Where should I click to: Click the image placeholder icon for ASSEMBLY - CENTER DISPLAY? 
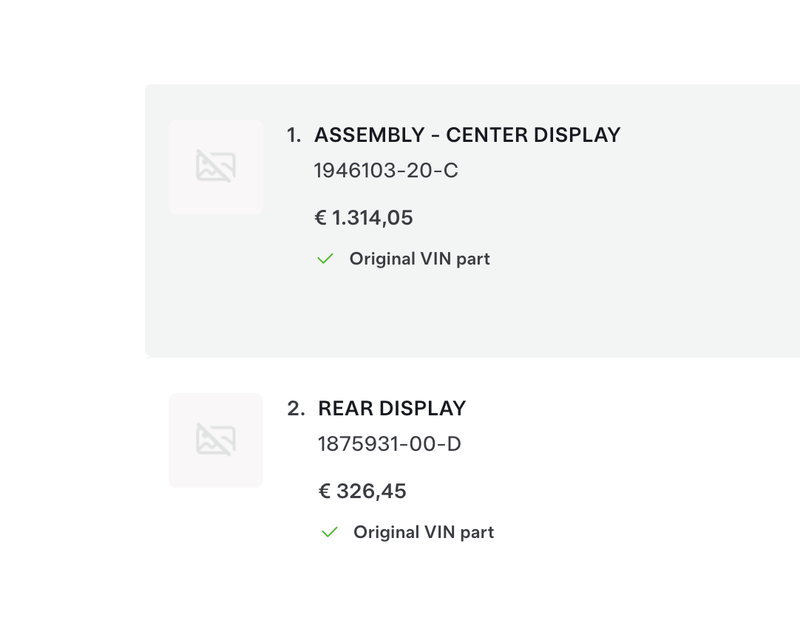coord(217,167)
